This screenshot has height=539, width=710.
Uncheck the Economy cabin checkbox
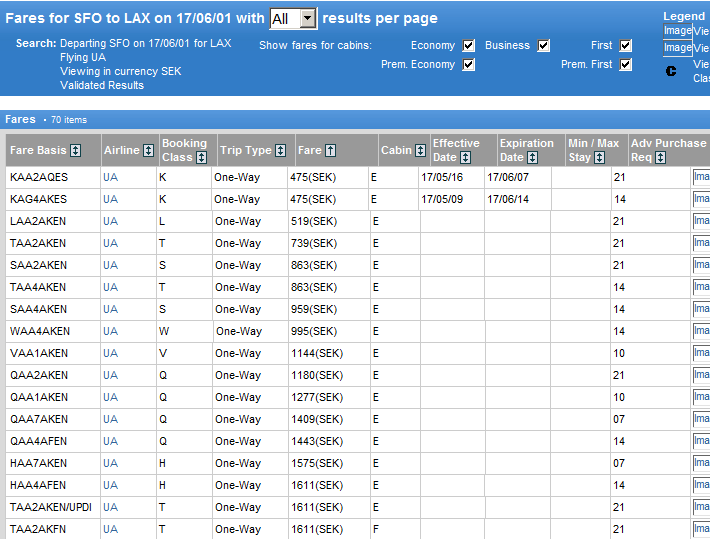[x=469, y=46]
